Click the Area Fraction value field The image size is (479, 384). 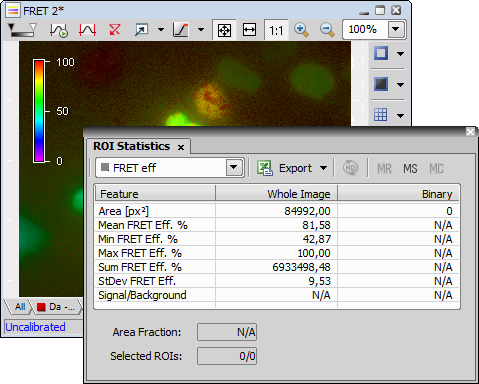pyautogui.click(x=227, y=332)
